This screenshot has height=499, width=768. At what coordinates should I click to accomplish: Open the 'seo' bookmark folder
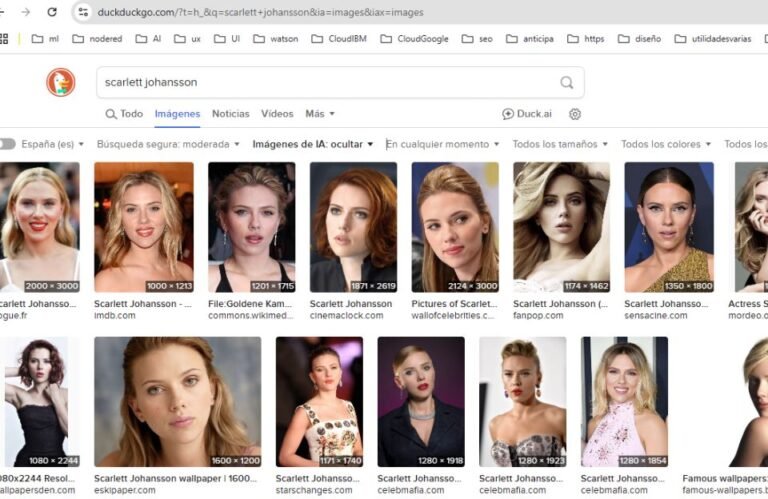click(x=477, y=39)
